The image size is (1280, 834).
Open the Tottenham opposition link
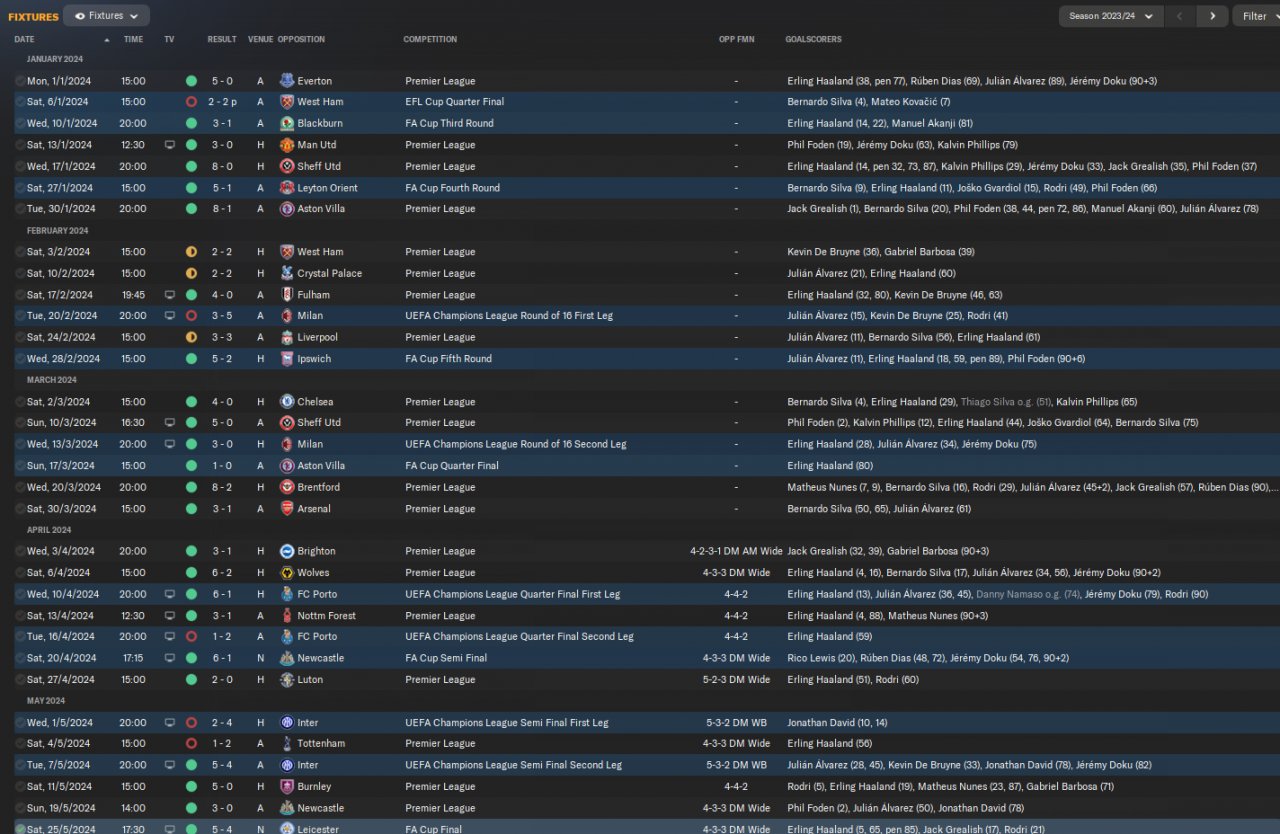321,744
